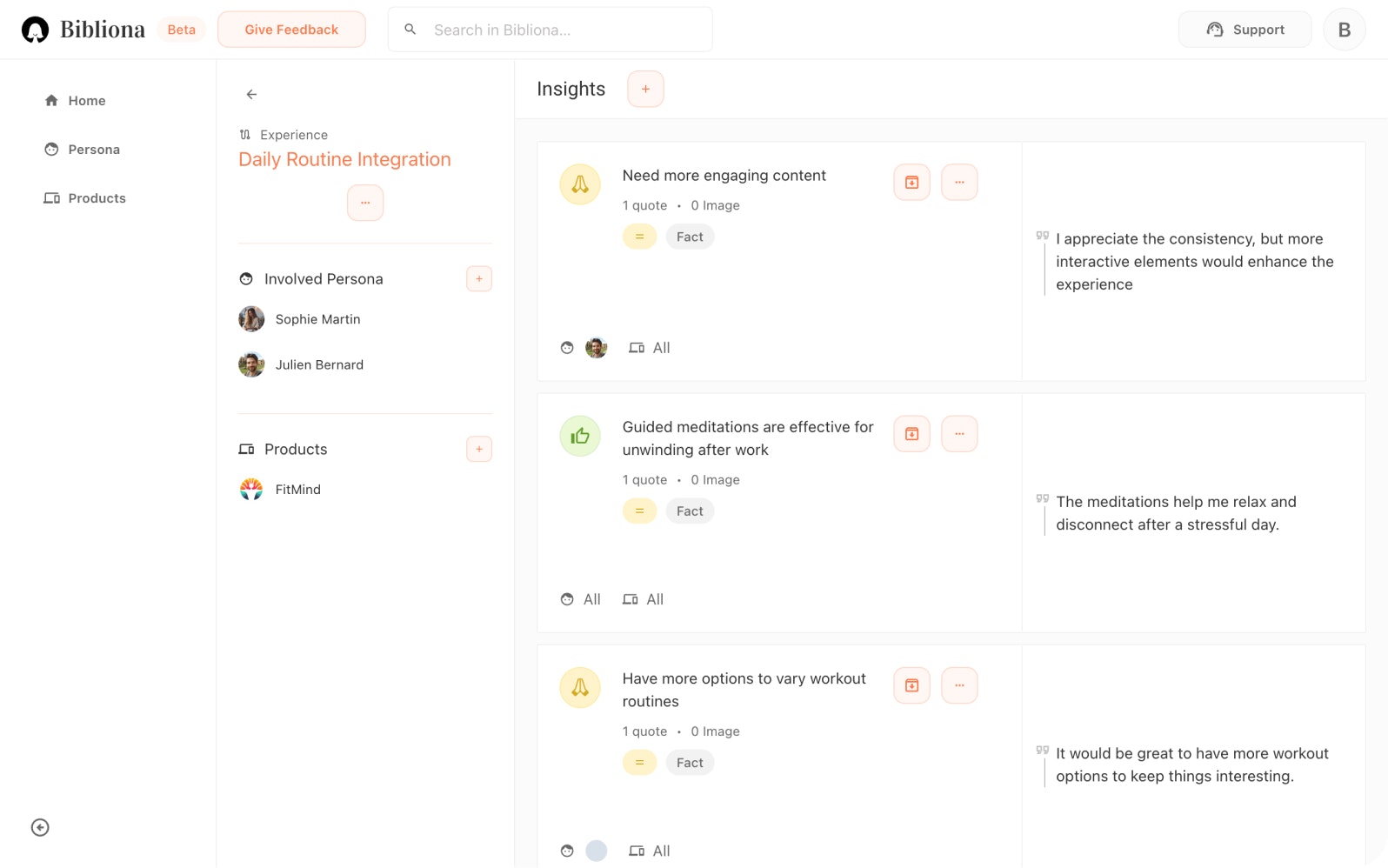Open more options for 'Guided meditations' insight

coord(959,434)
